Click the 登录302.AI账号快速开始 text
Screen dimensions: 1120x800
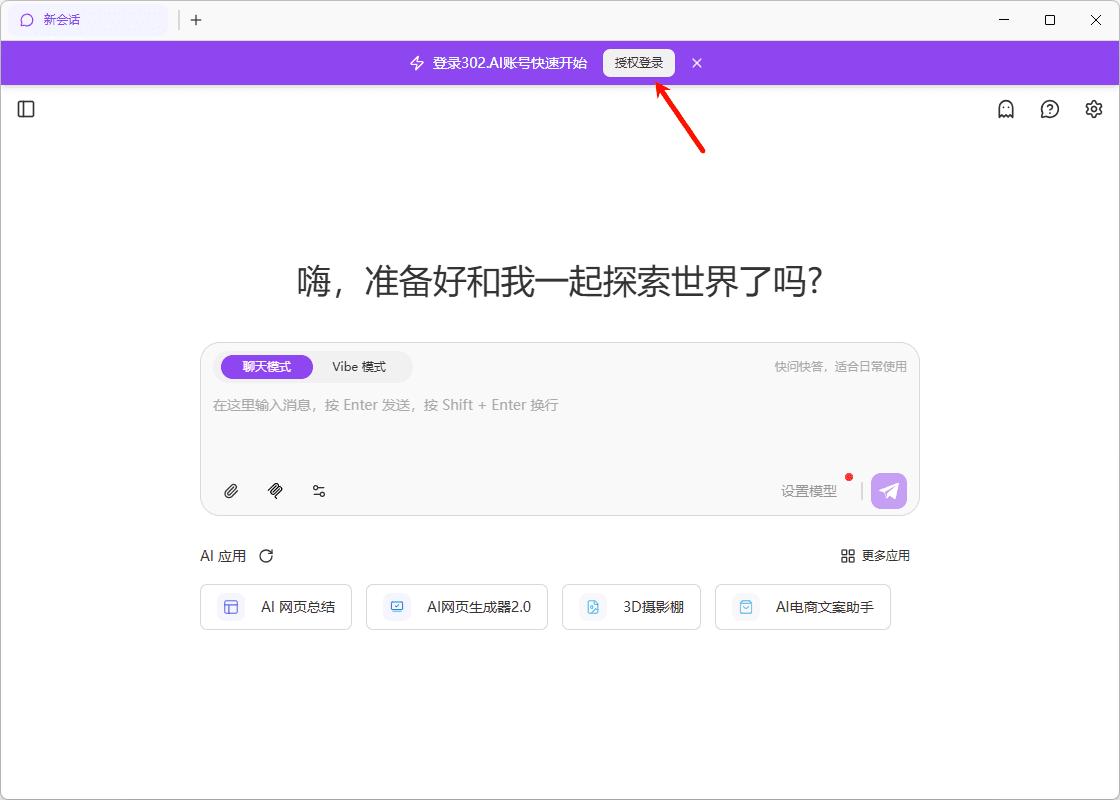pyautogui.click(x=510, y=63)
